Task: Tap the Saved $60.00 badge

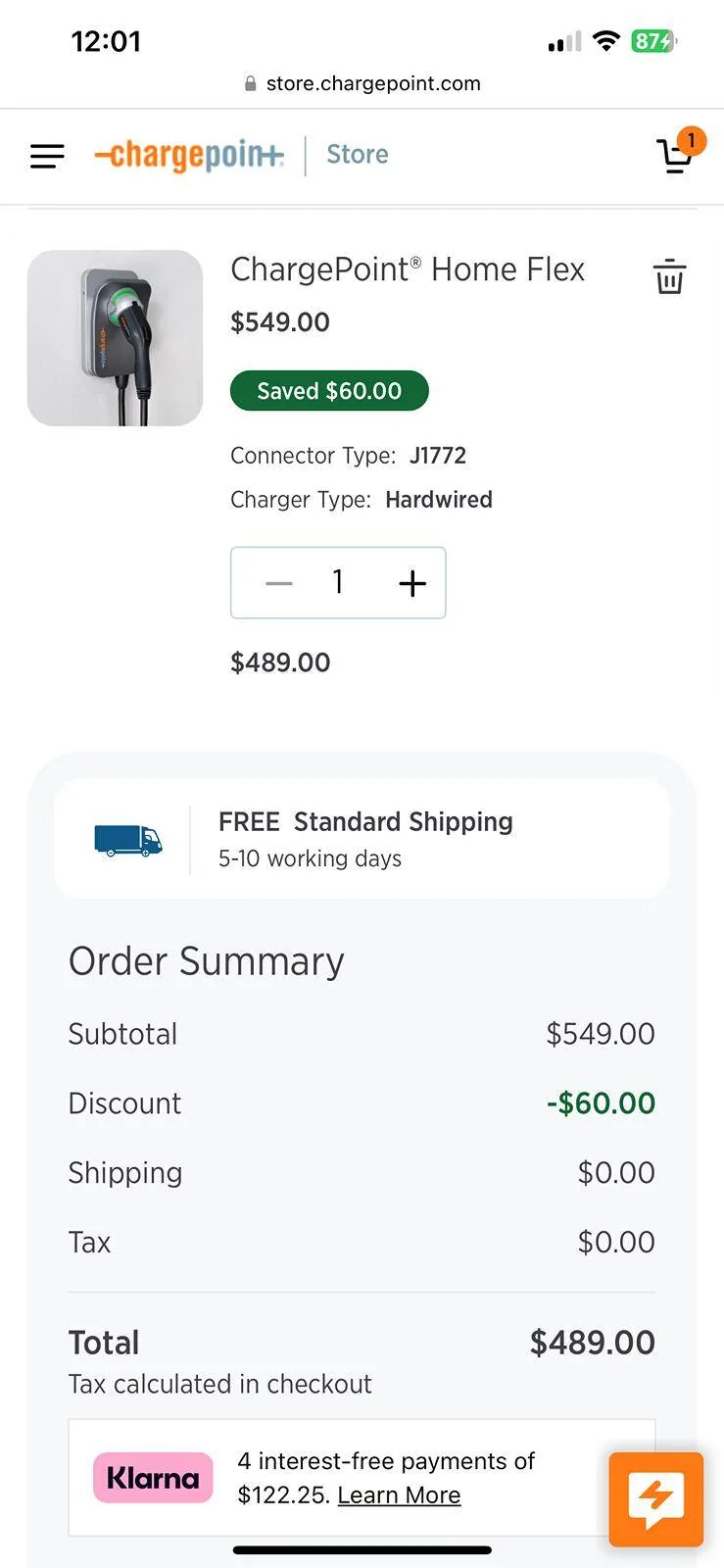Action: coord(329,391)
